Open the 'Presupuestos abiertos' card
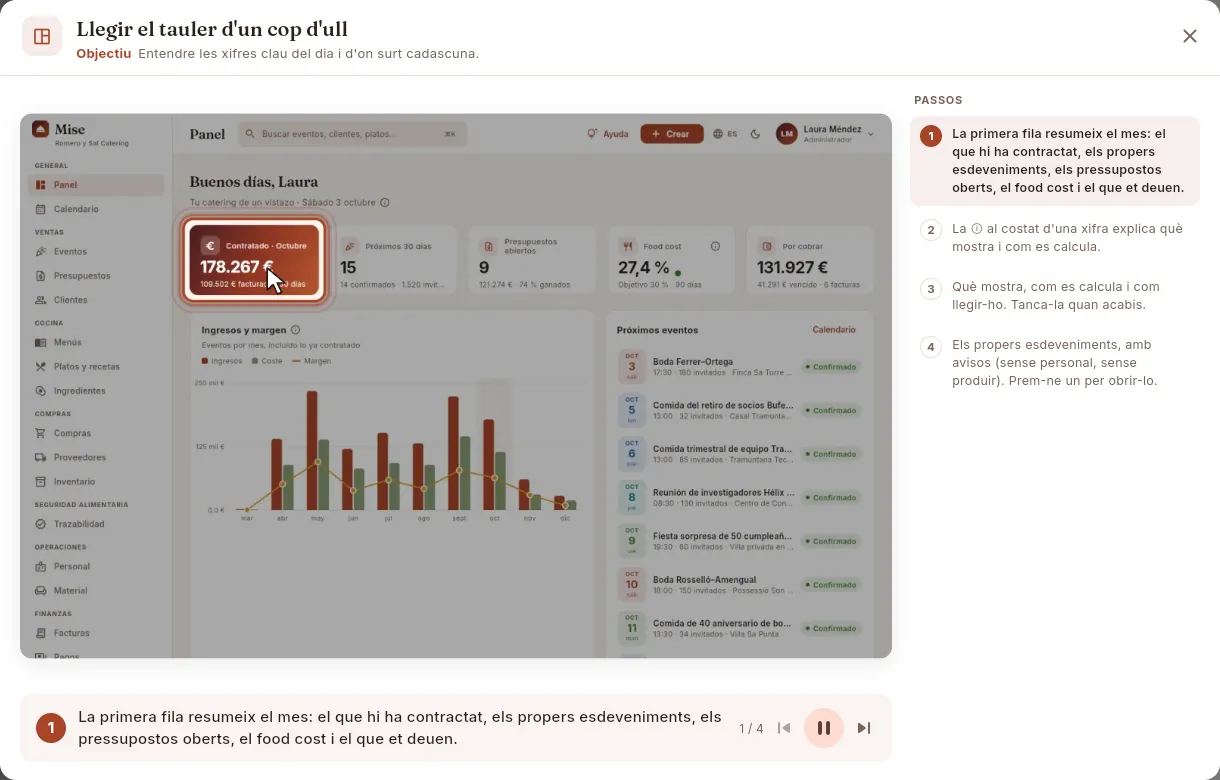 click(532, 261)
